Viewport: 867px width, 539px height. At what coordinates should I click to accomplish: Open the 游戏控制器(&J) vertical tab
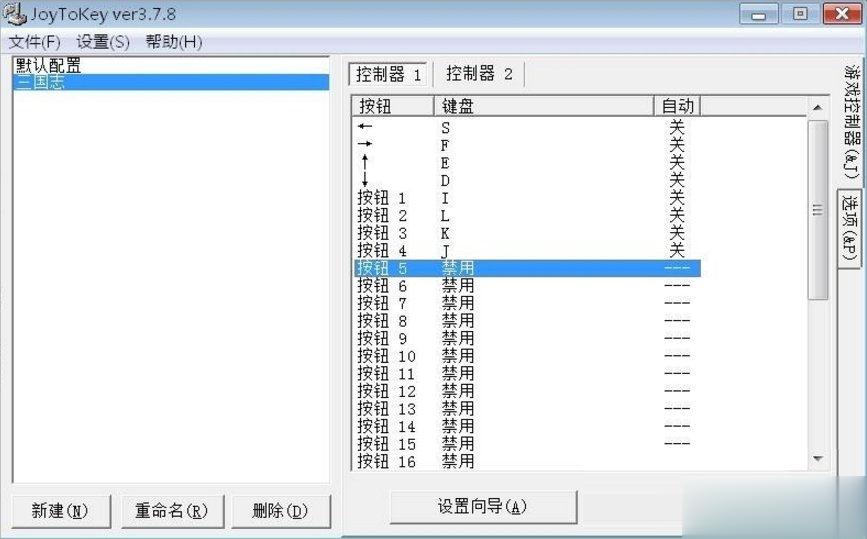(851, 122)
